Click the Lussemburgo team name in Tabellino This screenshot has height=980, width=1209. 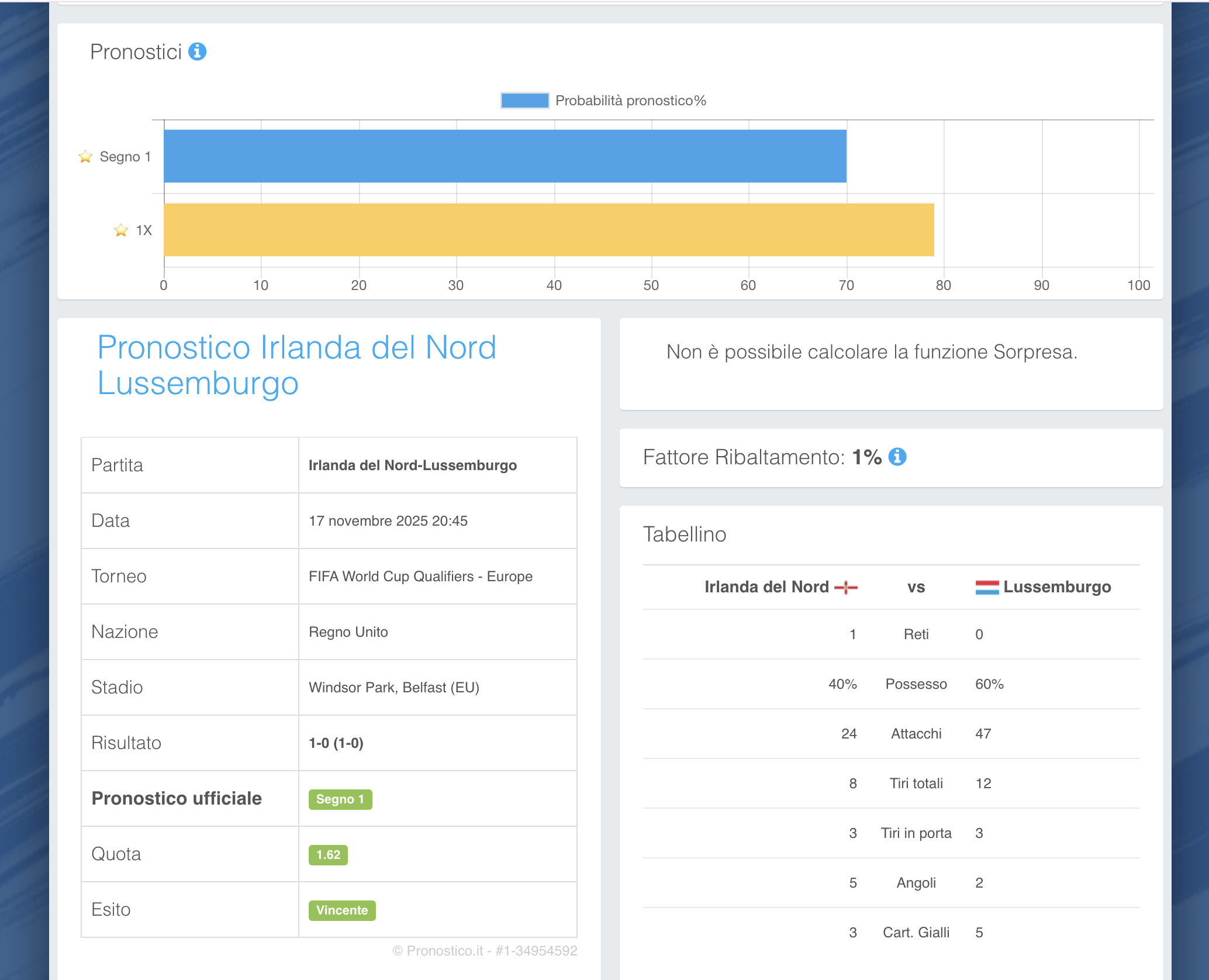pyautogui.click(x=1056, y=587)
